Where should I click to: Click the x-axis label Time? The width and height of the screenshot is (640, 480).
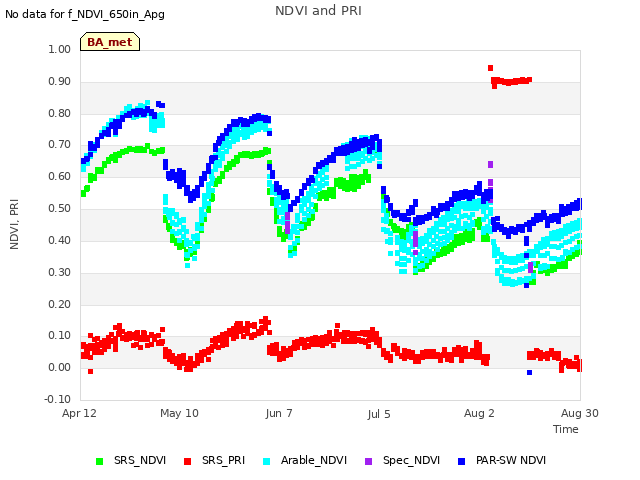point(566,429)
